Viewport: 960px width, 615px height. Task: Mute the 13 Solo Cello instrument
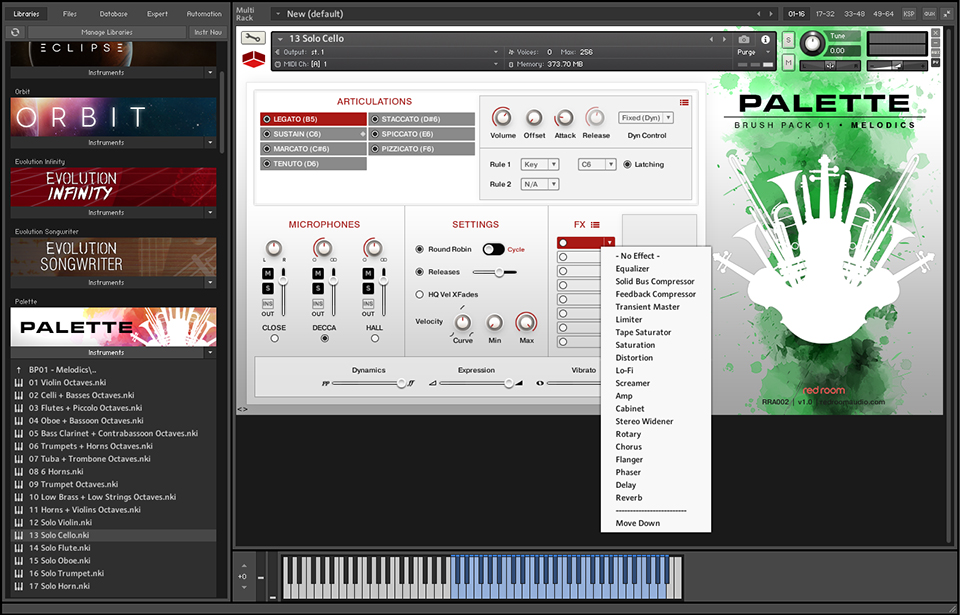(x=788, y=62)
